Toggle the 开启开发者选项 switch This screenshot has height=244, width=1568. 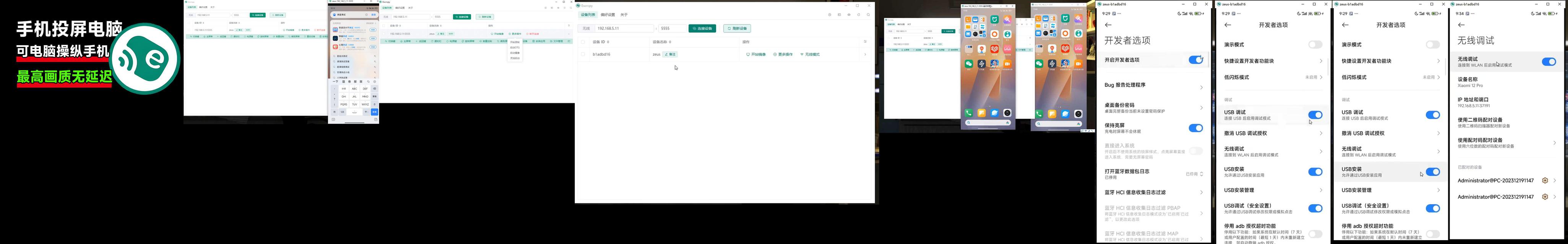click(1195, 60)
